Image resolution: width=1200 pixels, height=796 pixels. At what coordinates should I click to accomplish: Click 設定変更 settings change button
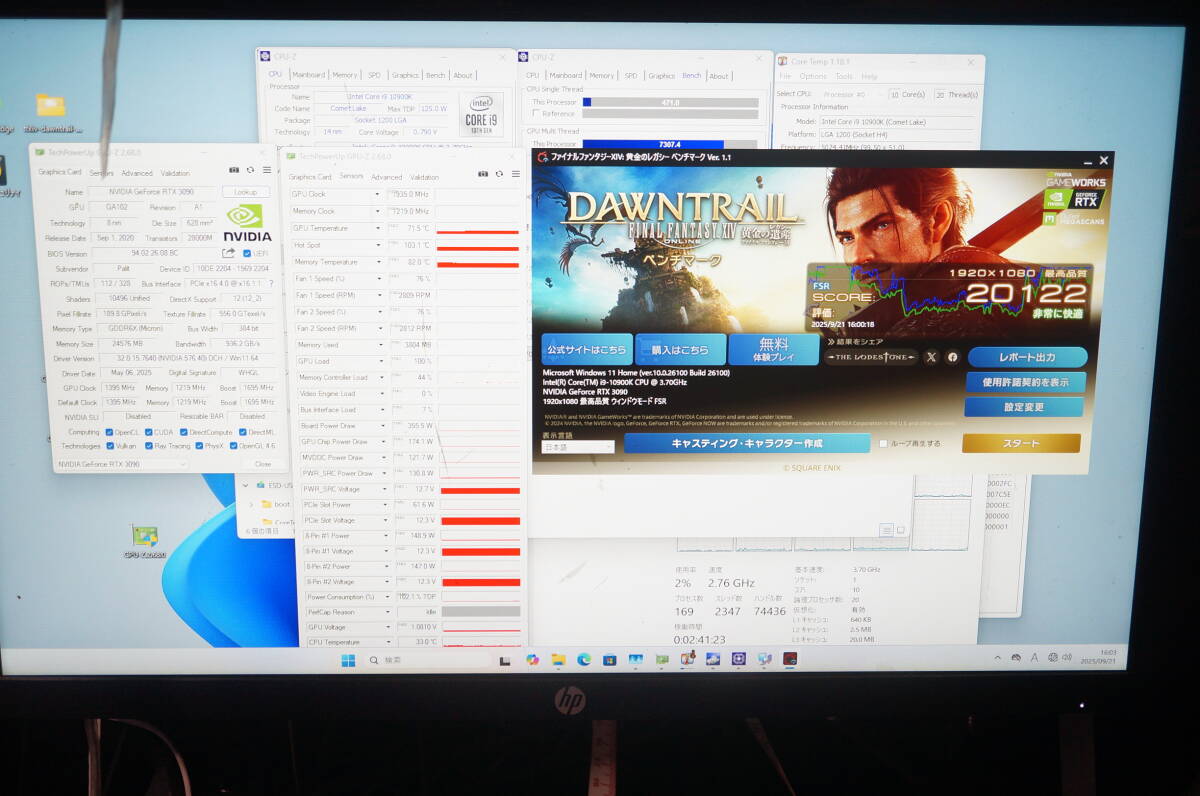tap(1024, 407)
